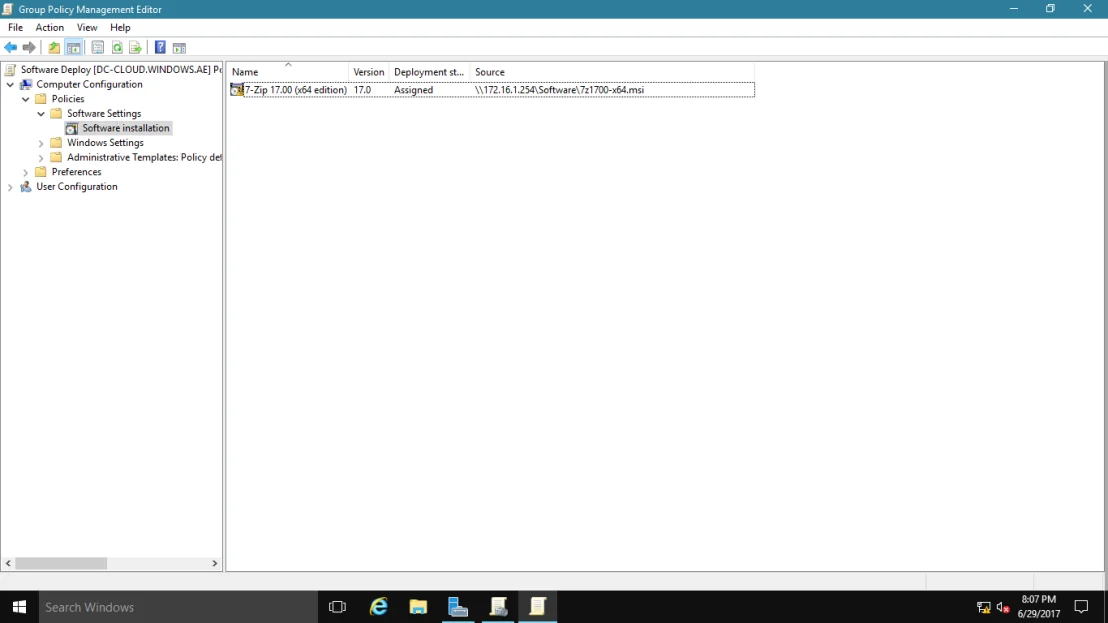Viewport: 1108px width, 623px height.
Task: Collapse the Computer Configuration node
Action: [10, 84]
